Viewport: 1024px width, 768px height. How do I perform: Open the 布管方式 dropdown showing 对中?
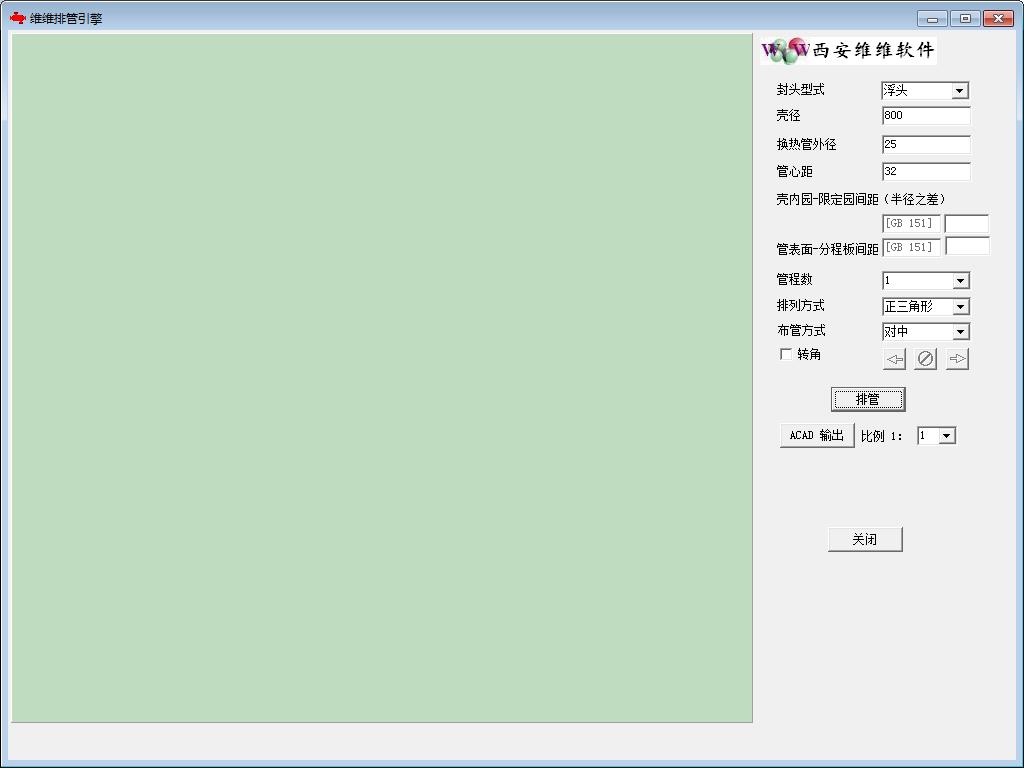pos(960,332)
